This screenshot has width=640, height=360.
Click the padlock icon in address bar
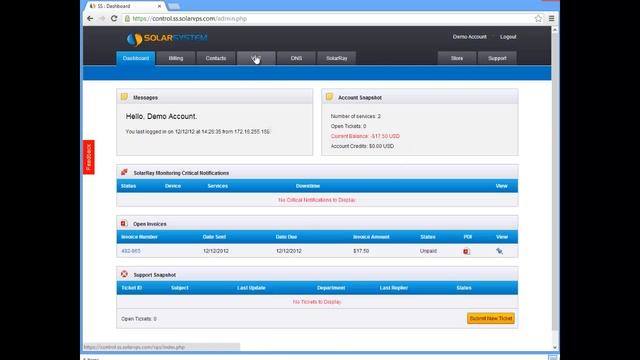click(x=127, y=18)
